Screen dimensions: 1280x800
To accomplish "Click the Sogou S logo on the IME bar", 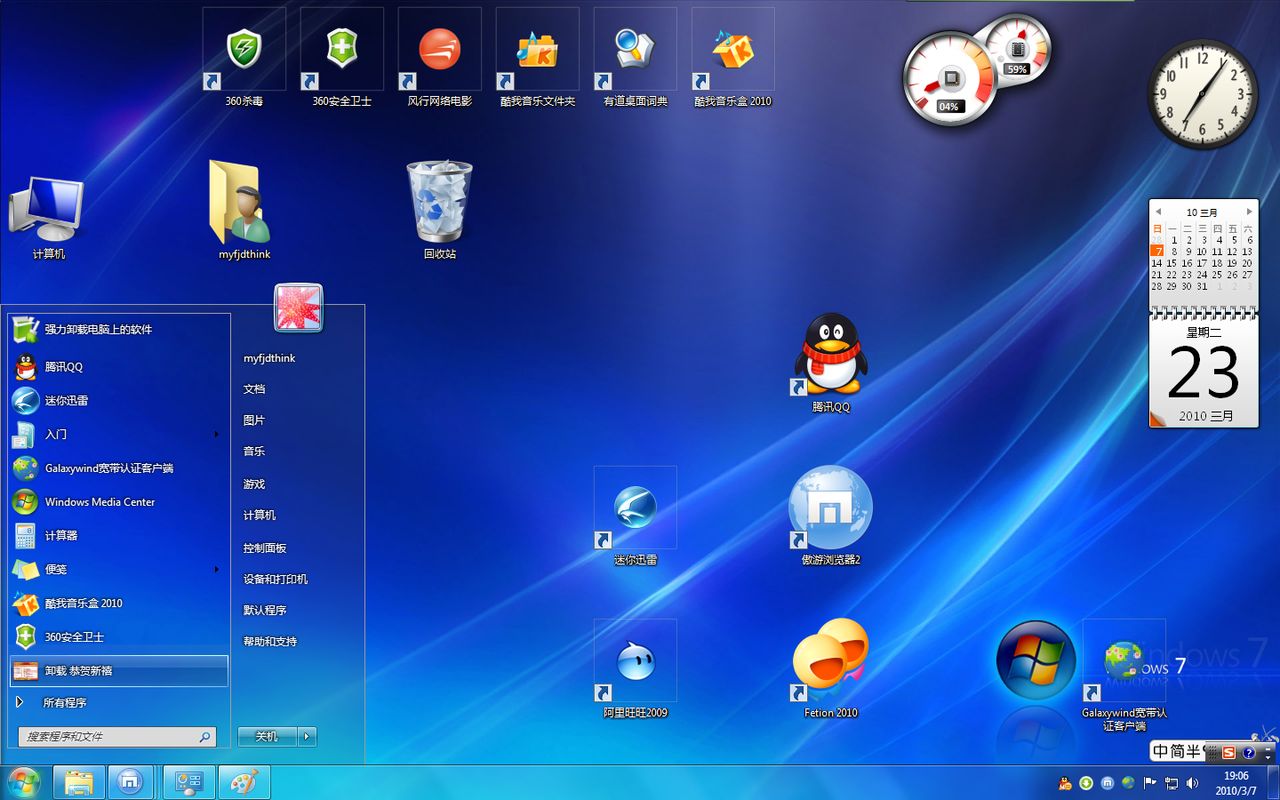I will pos(1229,752).
